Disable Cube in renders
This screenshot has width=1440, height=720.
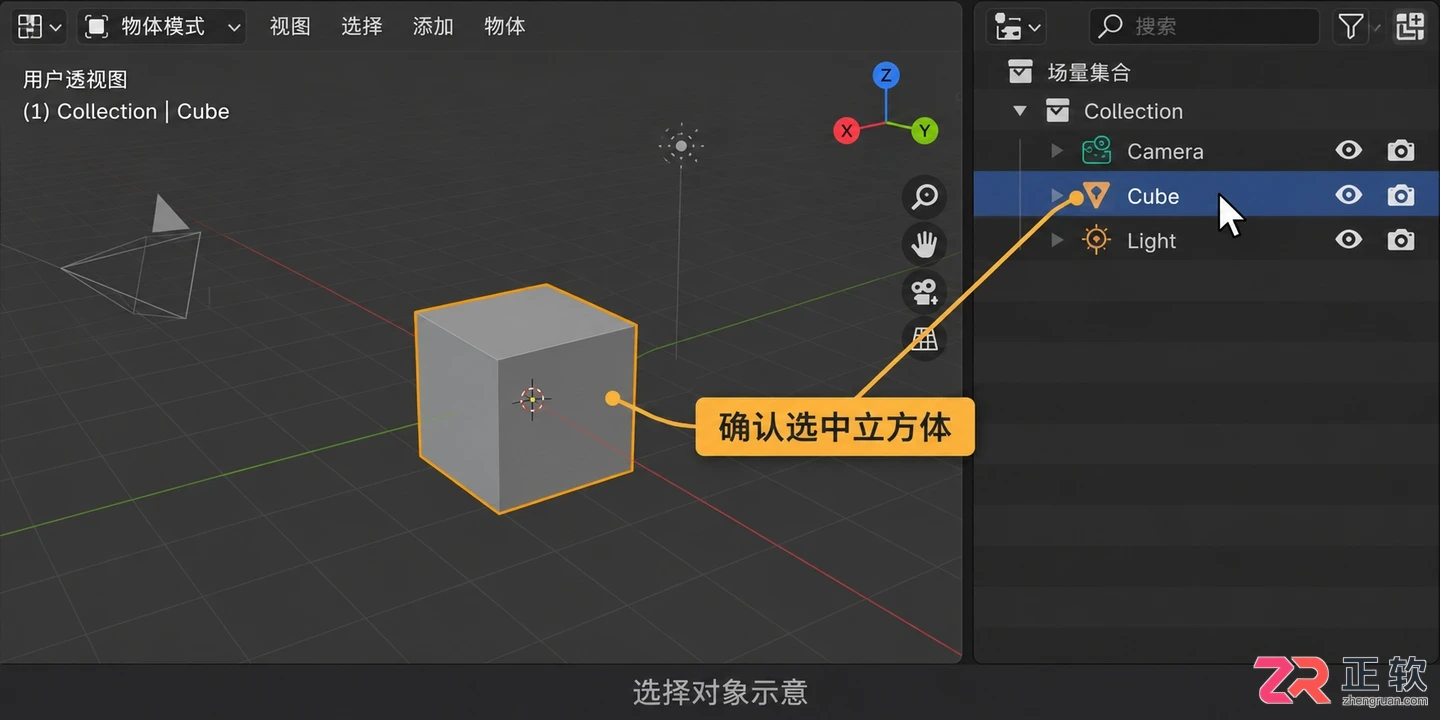click(x=1401, y=196)
